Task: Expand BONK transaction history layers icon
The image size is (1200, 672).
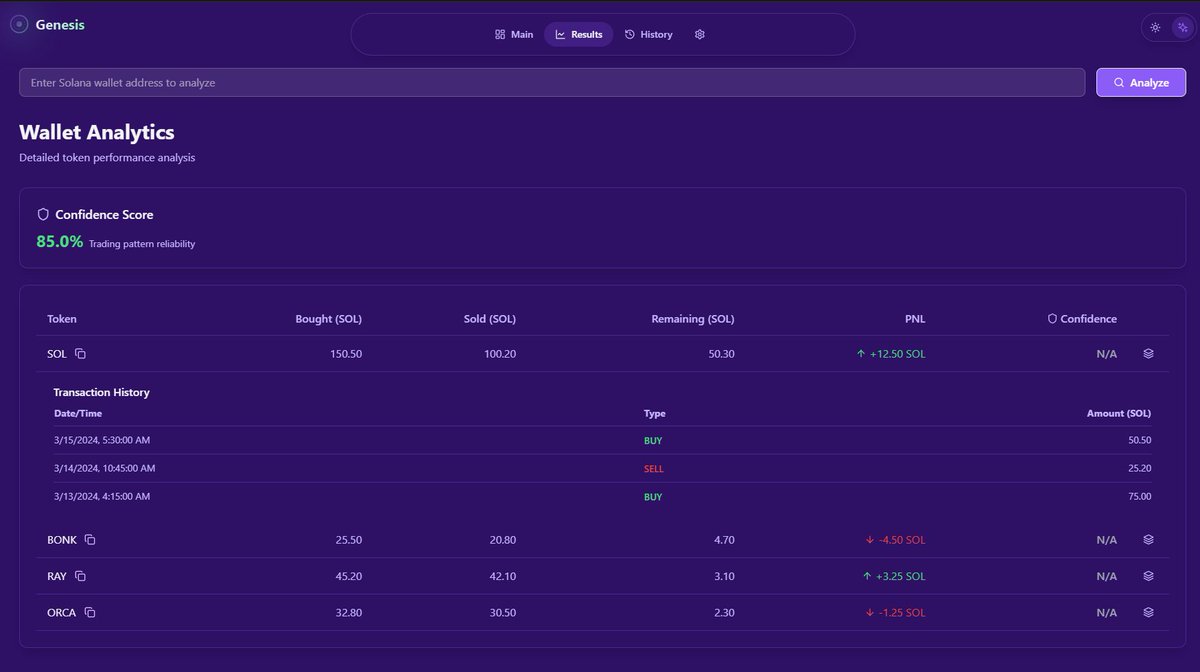Action: (1148, 539)
